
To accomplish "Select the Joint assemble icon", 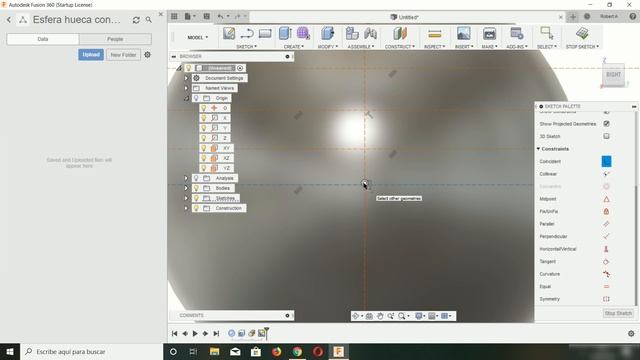I will pos(371,33).
